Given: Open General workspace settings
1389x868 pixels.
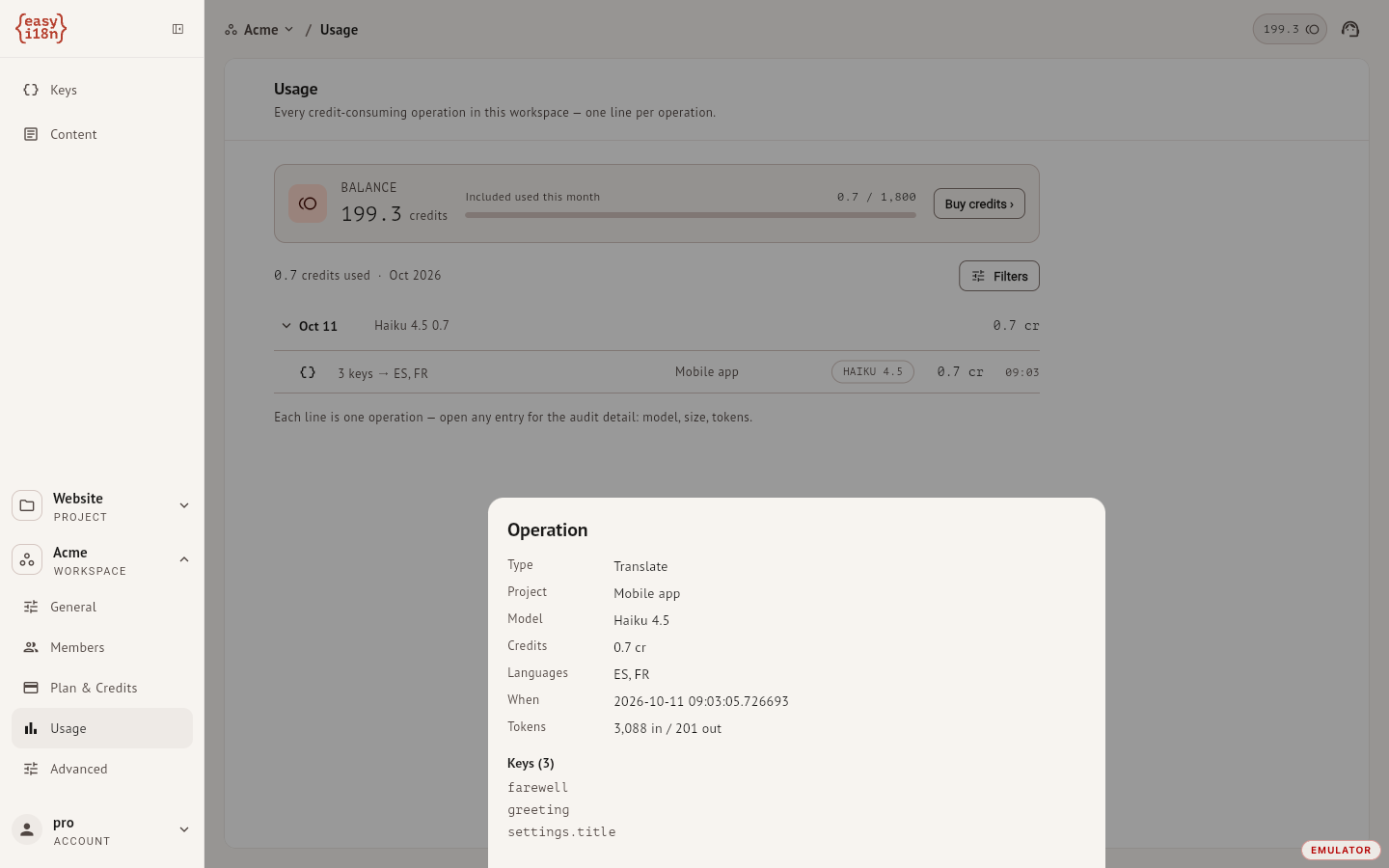Looking at the screenshot, I should point(102,607).
